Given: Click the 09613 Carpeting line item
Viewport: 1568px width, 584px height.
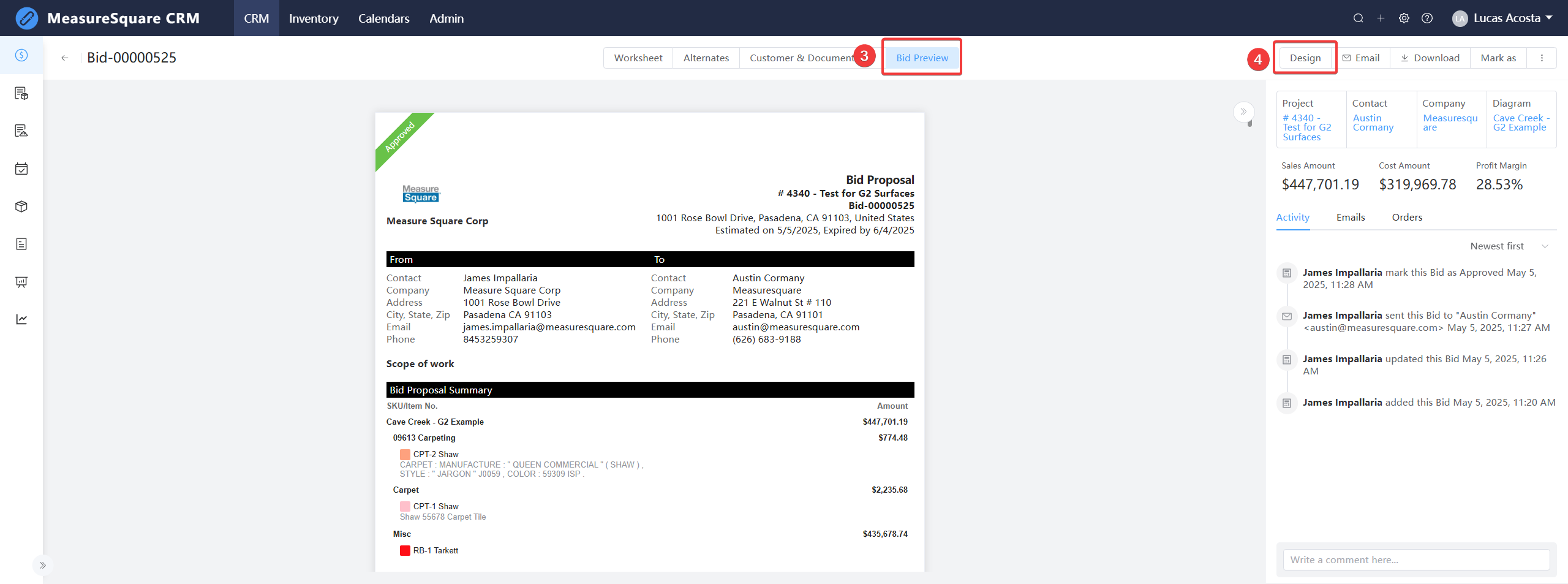Looking at the screenshot, I should pos(424,438).
